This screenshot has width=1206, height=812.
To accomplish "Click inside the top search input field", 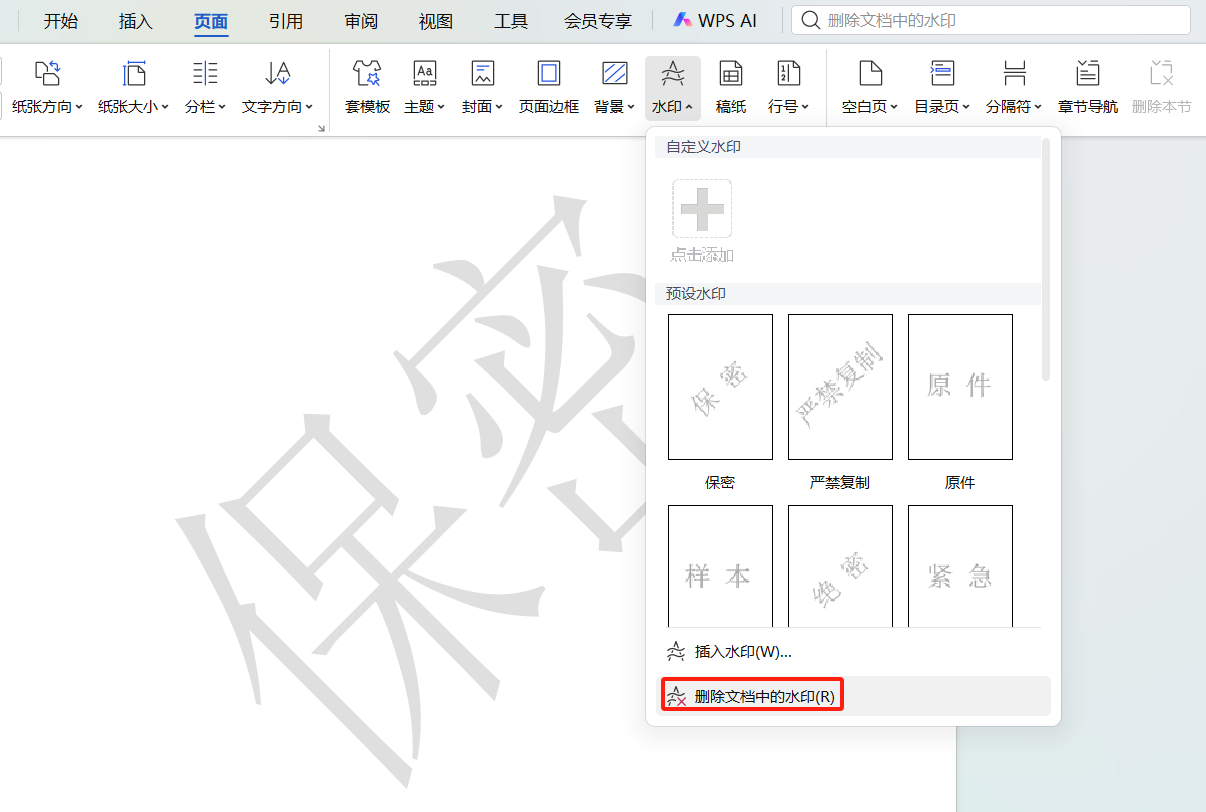I will (990, 20).
